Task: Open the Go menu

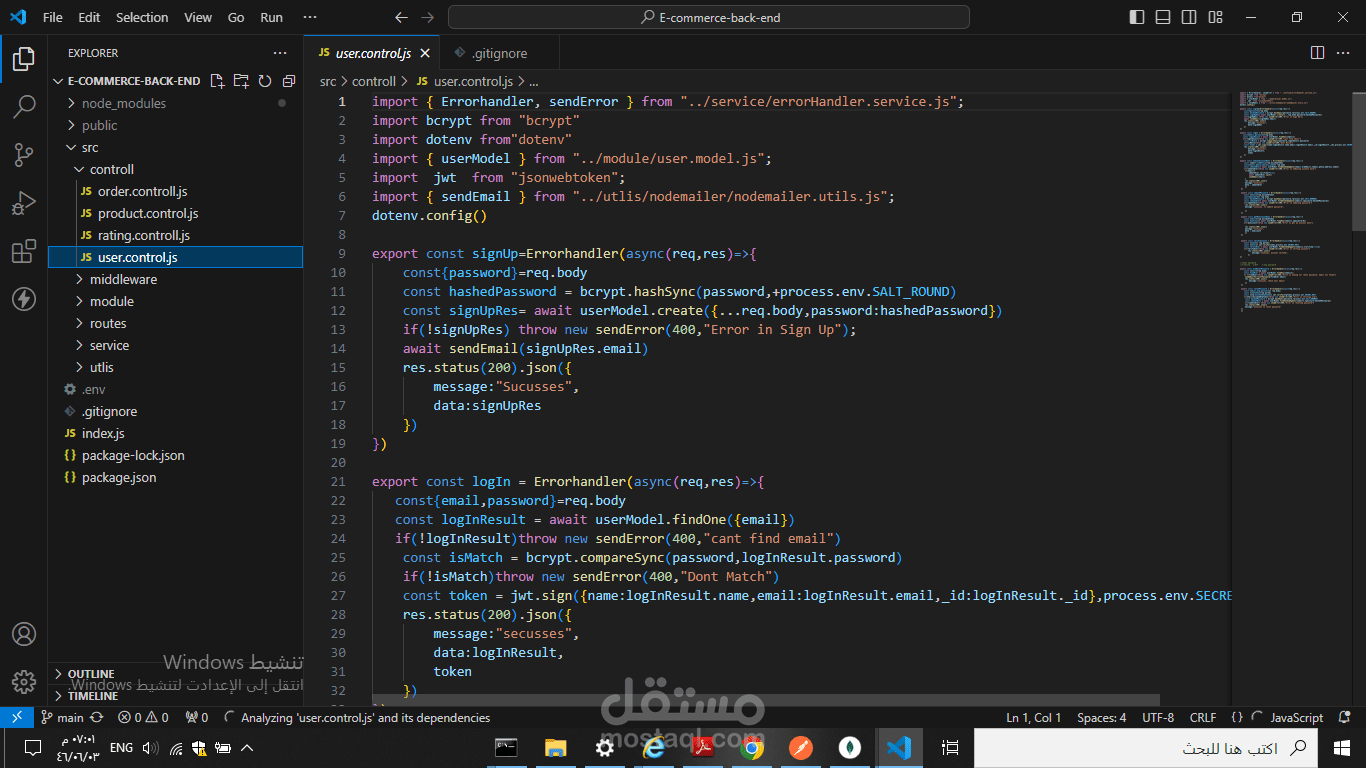Action: click(236, 17)
